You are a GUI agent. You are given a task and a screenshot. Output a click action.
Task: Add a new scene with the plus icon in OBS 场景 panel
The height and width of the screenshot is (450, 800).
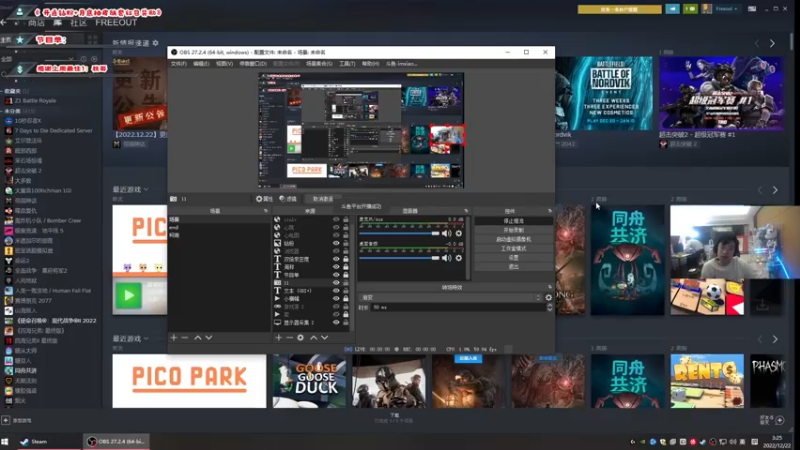click(x=174, y=337)
